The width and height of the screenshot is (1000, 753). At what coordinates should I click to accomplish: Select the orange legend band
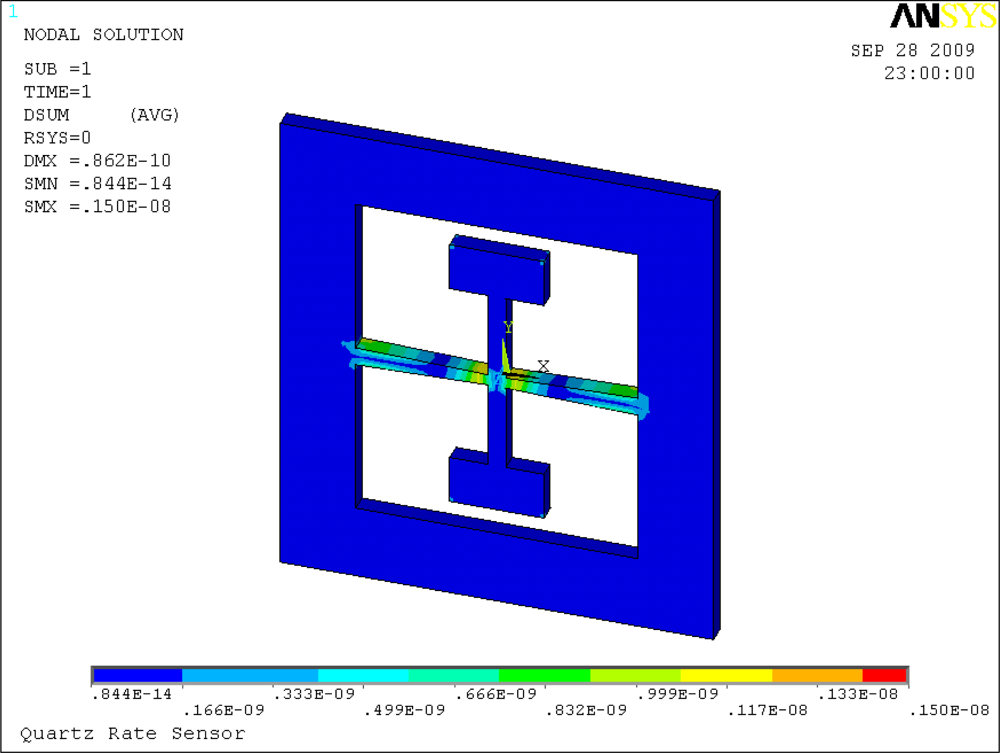click(818, 675)
